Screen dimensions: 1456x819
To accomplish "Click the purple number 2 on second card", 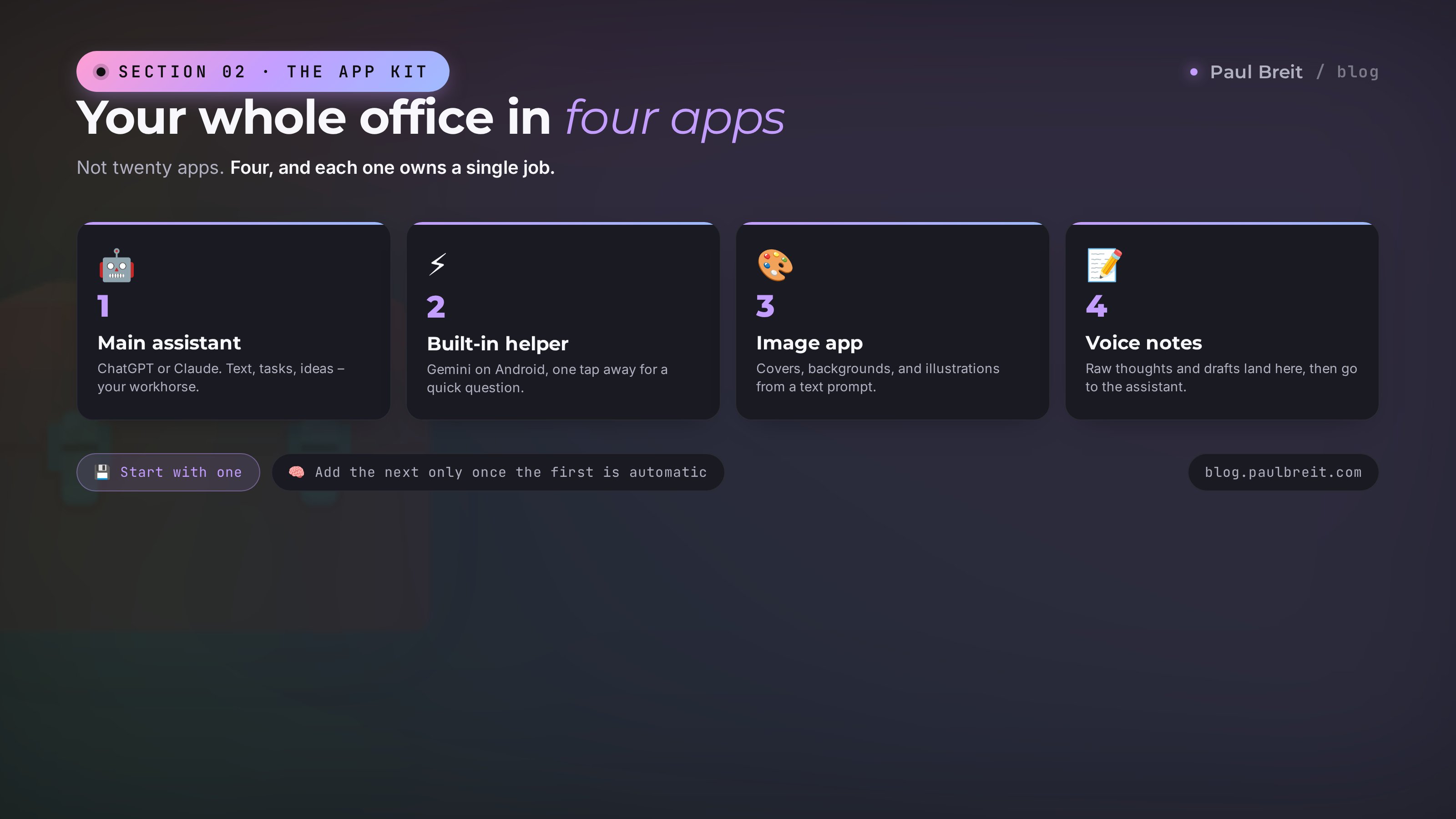I will [x=436, y=307].
